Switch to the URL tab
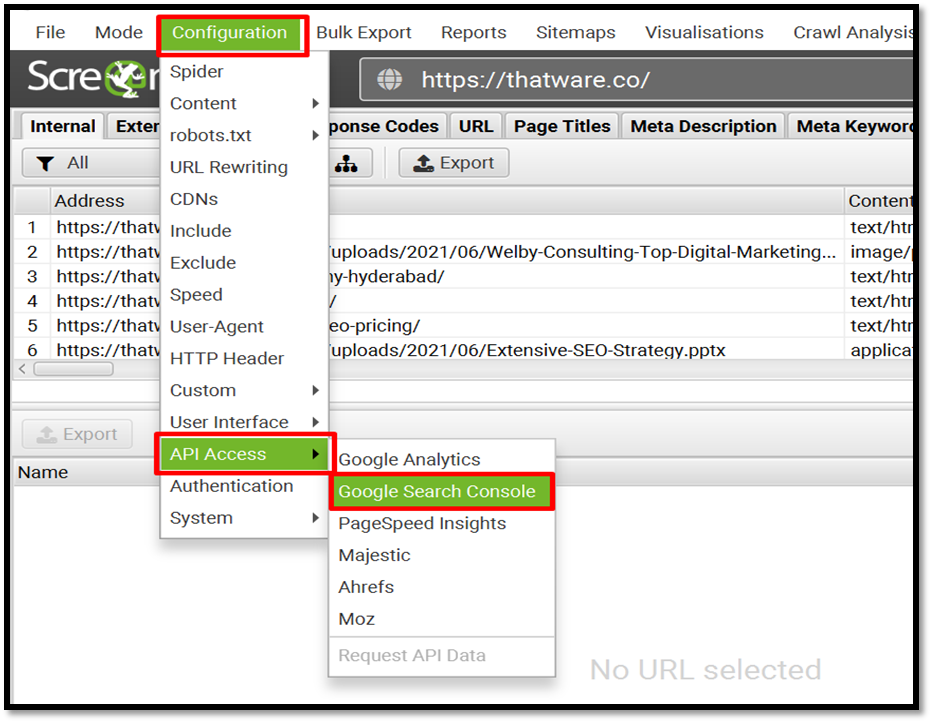This screenshot has height=723, width=932. 476,126
